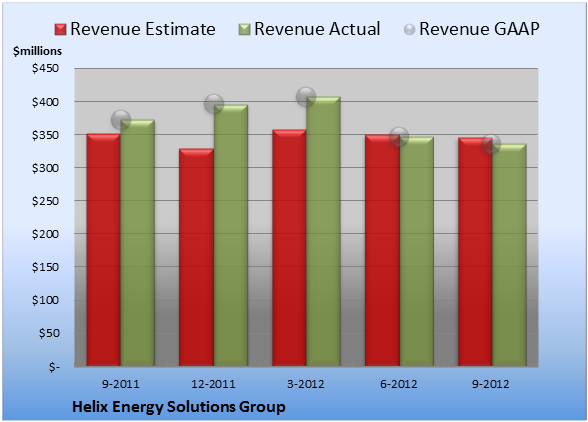The image size is (588, 422).
Task: Select the red estimate bar for 9-2012
Action: point(475,252)
